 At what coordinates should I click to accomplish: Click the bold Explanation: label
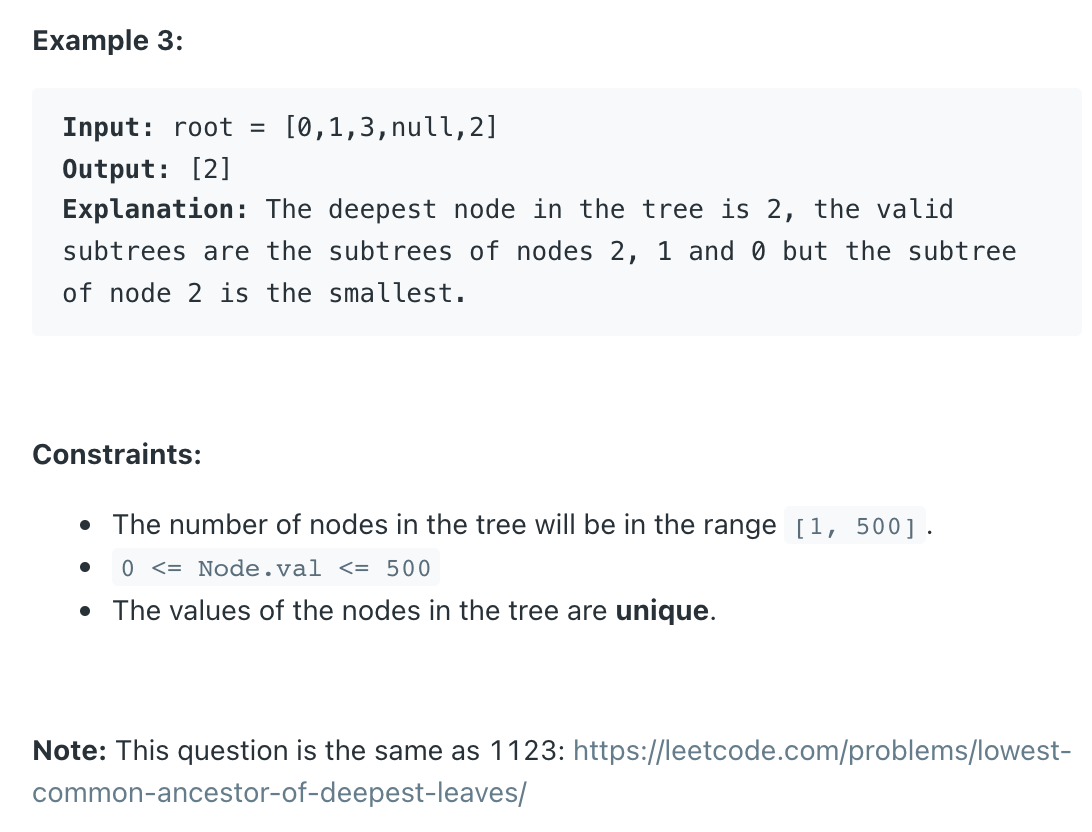(155, 210)
